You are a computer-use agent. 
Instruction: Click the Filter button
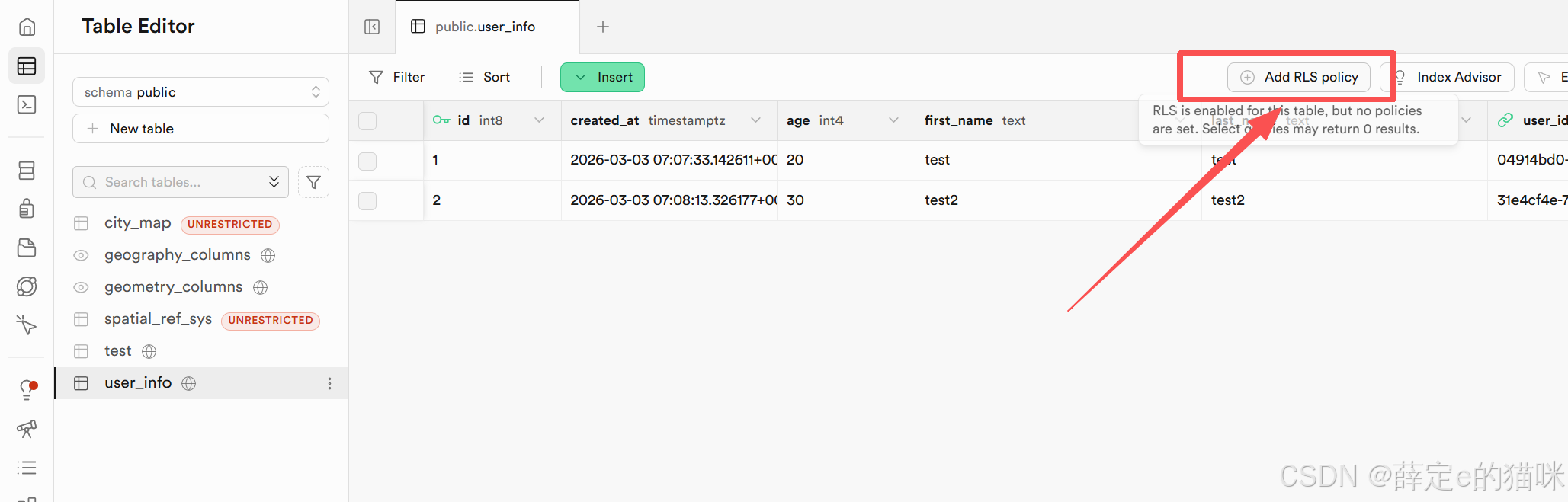[396, 77]
